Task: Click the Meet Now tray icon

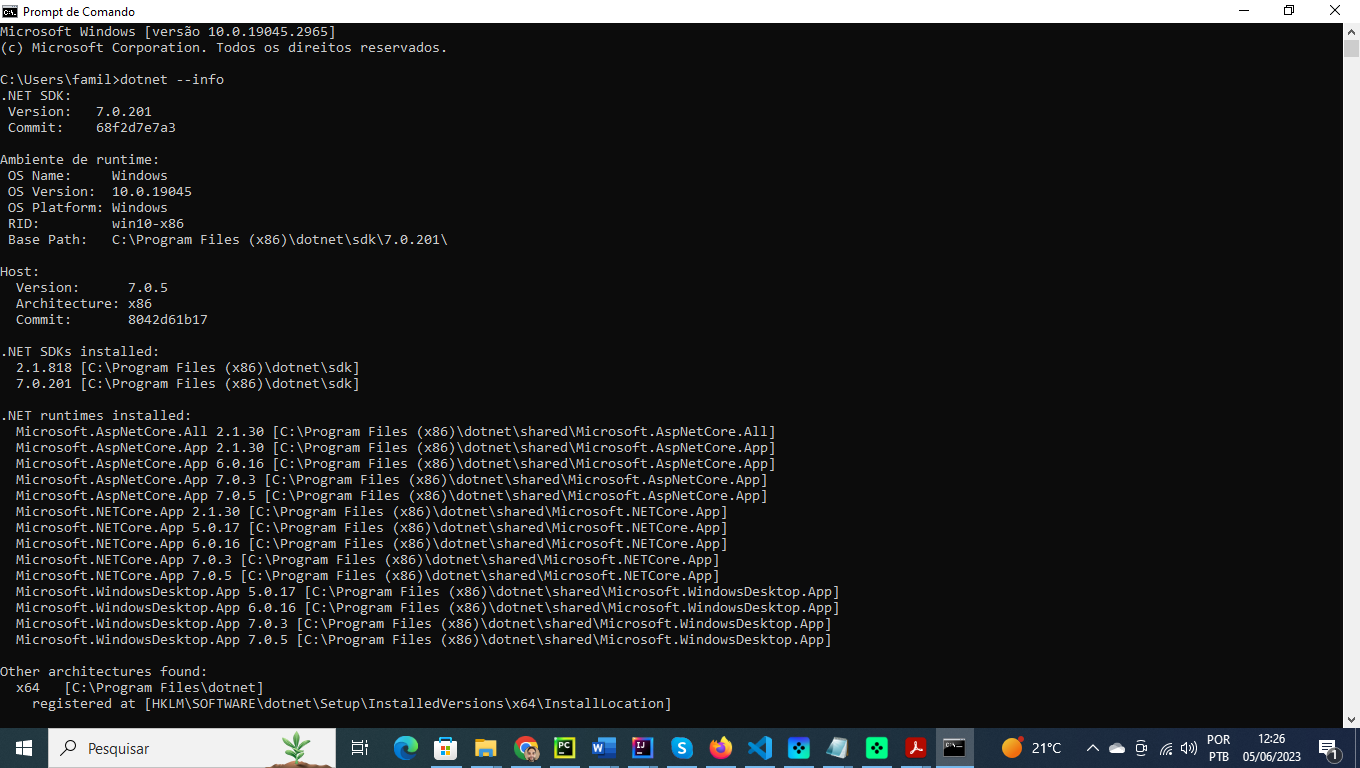Action: 1141,748
